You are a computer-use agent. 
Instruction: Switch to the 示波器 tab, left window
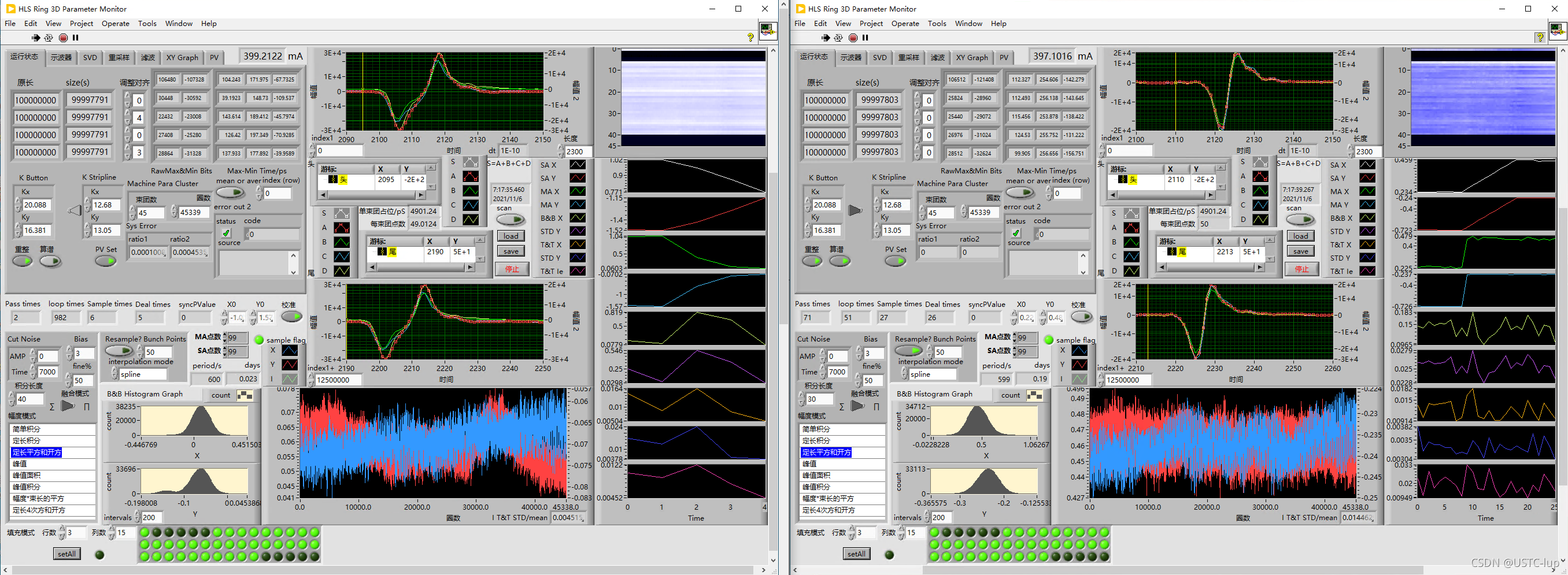coord(61,58)
